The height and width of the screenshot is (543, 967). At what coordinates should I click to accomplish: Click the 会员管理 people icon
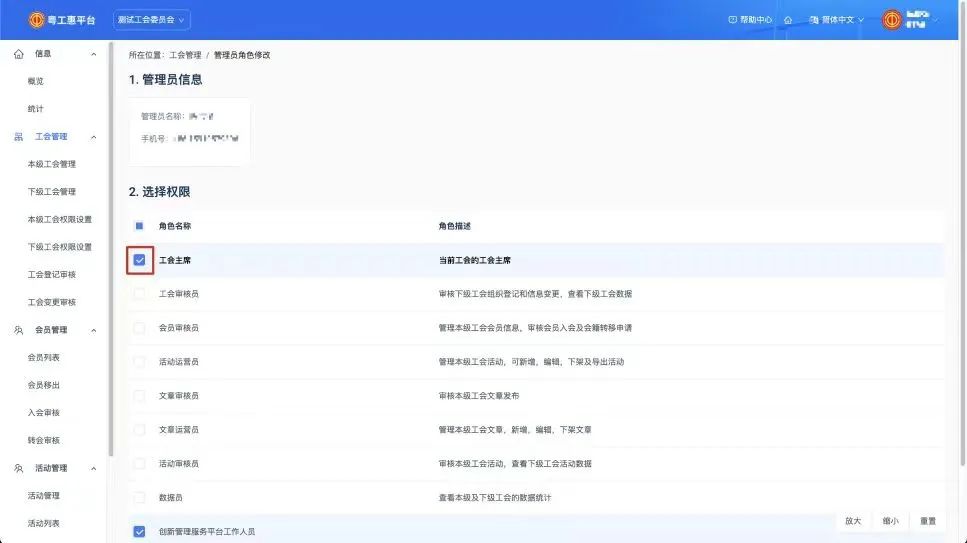19,330
